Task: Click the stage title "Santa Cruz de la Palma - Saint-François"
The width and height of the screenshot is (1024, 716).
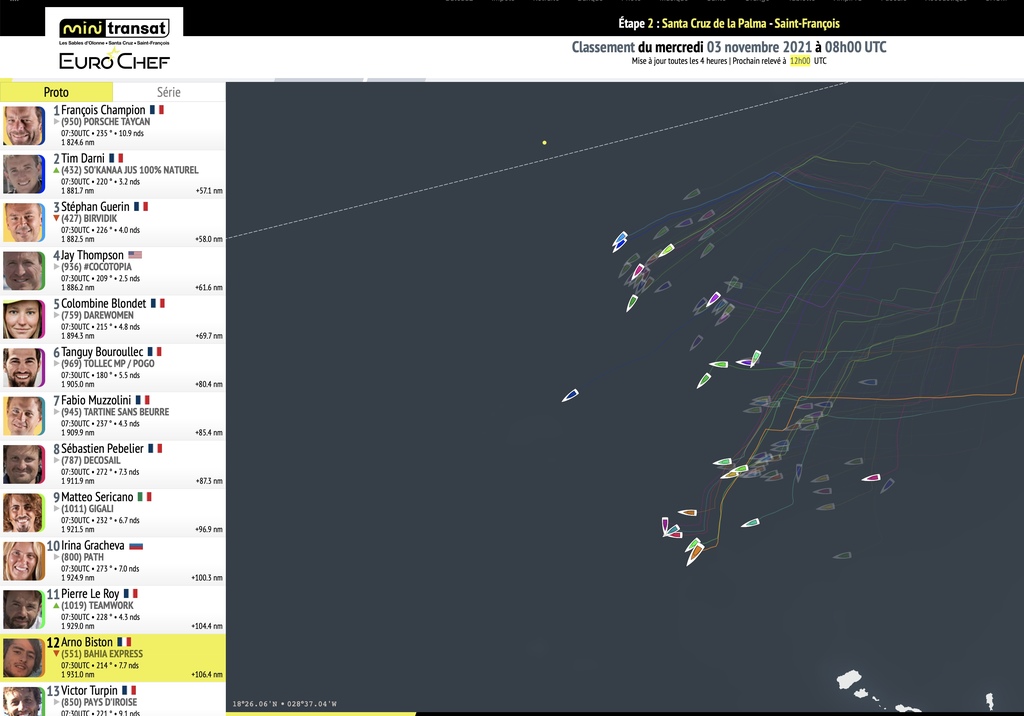Action: point(750,24)
